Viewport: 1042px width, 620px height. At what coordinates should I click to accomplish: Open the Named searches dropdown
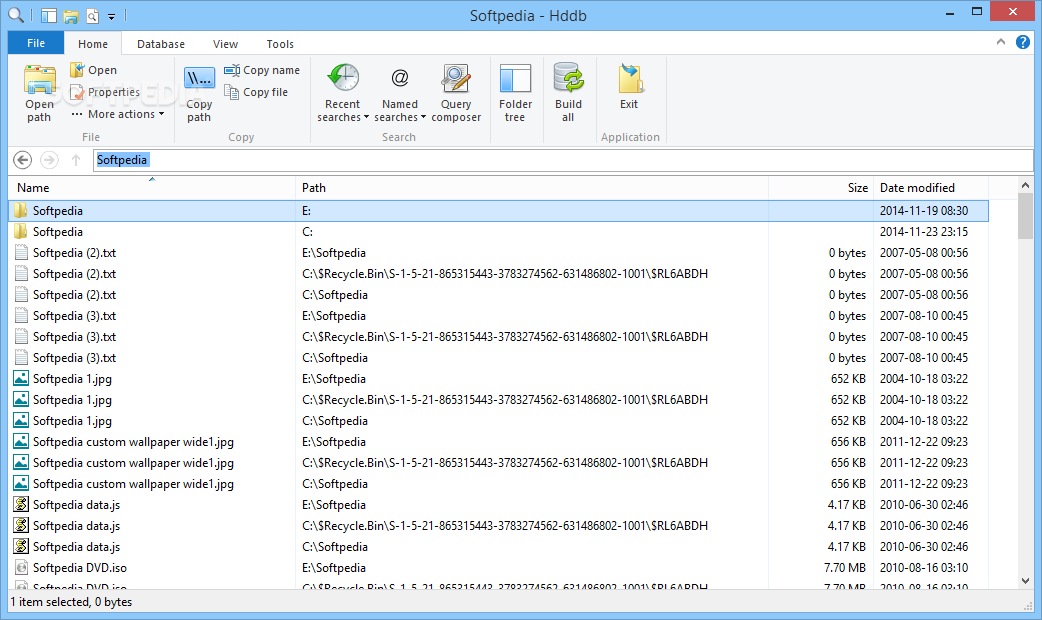click(399, 92)
